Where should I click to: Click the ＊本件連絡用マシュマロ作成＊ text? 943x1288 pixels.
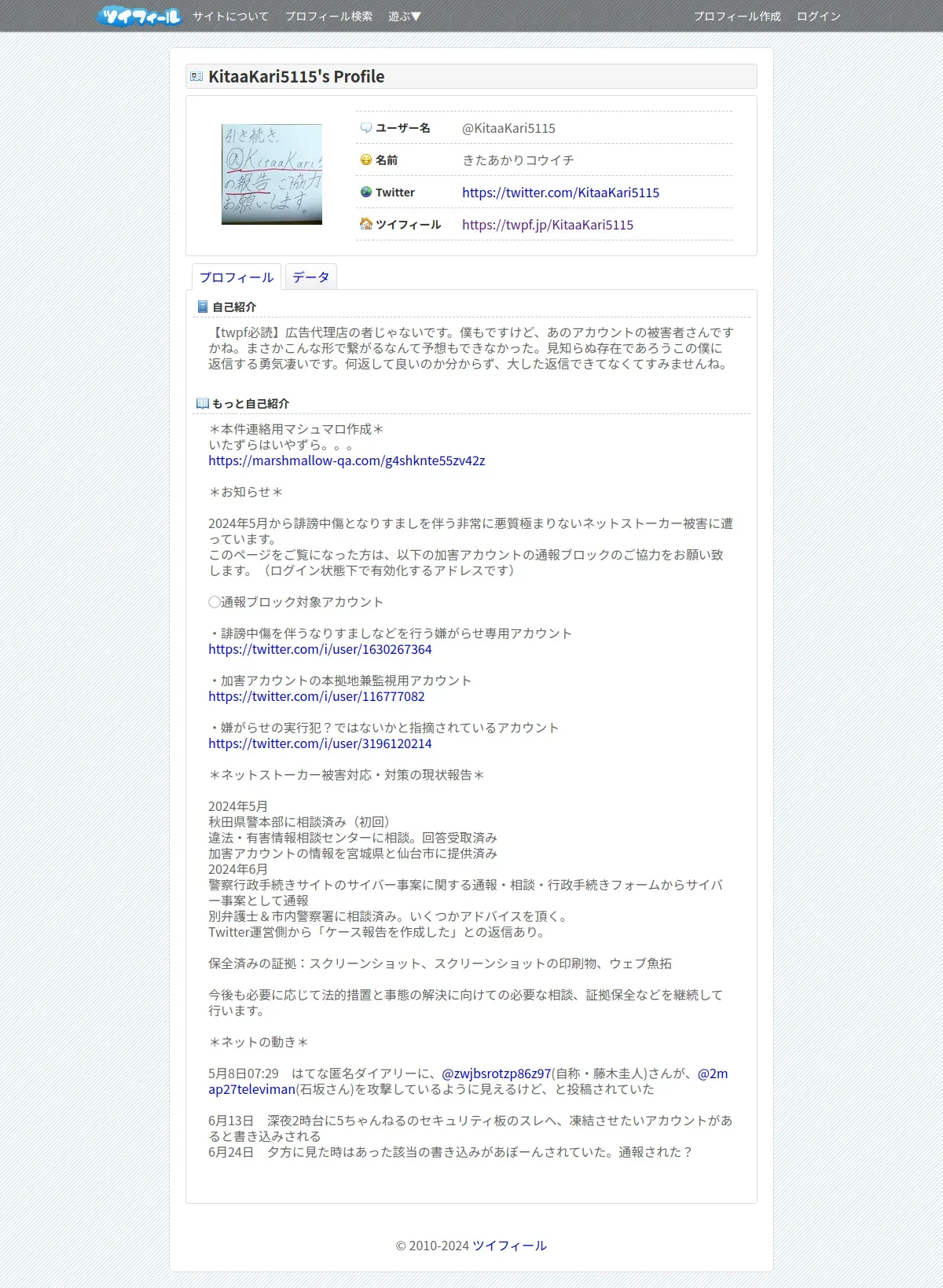296,429
